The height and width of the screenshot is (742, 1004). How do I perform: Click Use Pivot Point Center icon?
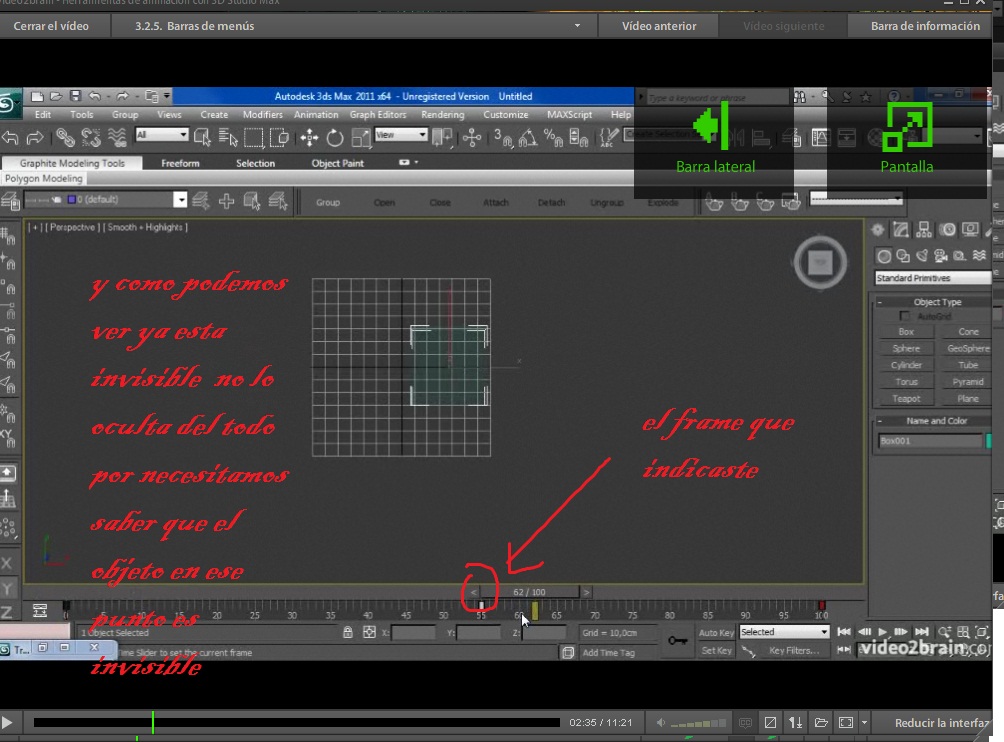point(442,137)
